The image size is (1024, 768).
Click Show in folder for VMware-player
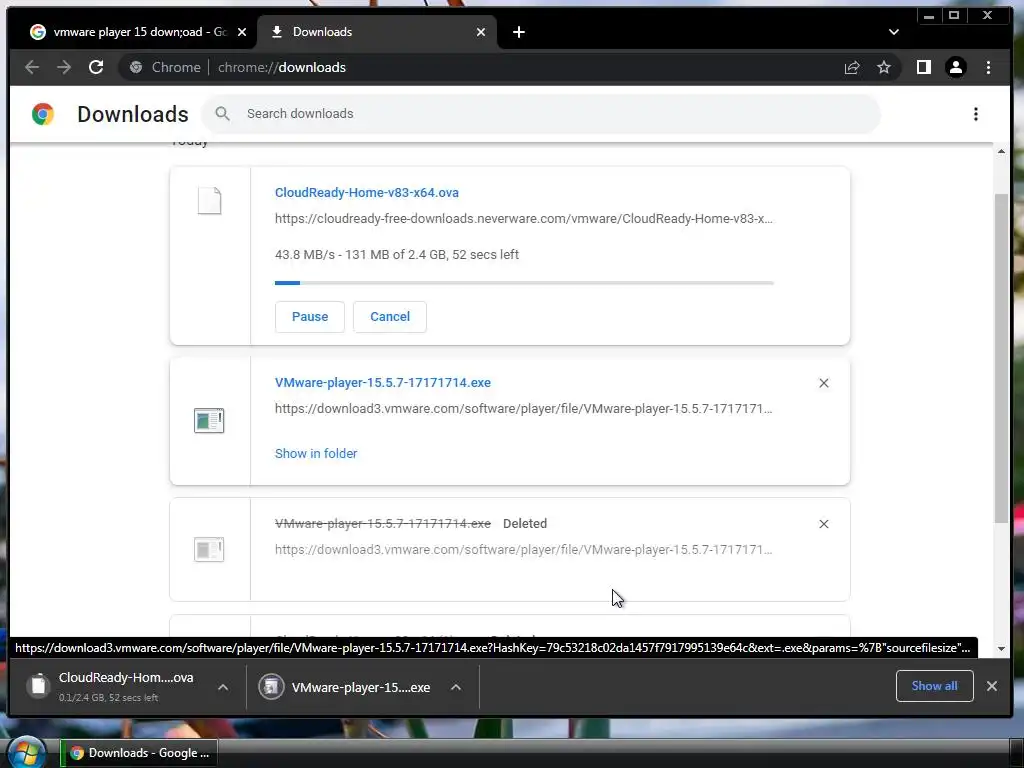click(316, 453)
